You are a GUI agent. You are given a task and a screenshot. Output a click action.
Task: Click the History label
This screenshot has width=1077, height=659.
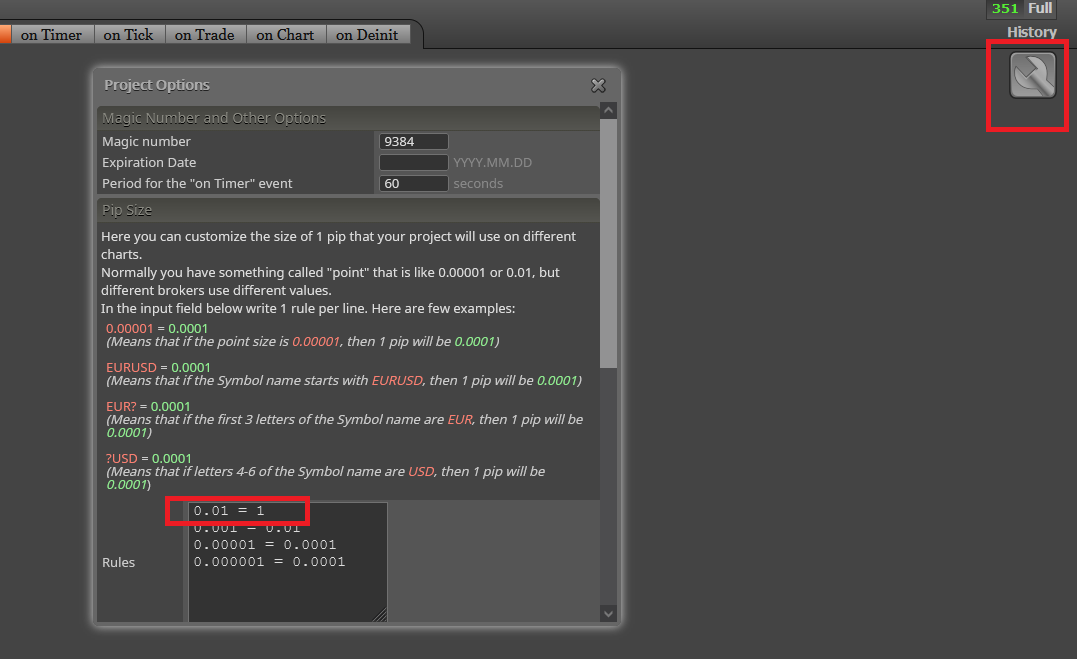coord(1032,32)
